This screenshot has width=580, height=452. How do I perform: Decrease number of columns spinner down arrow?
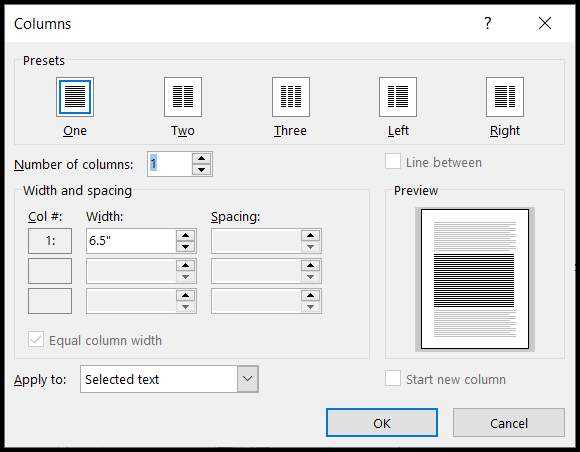(x=202, y=170)
